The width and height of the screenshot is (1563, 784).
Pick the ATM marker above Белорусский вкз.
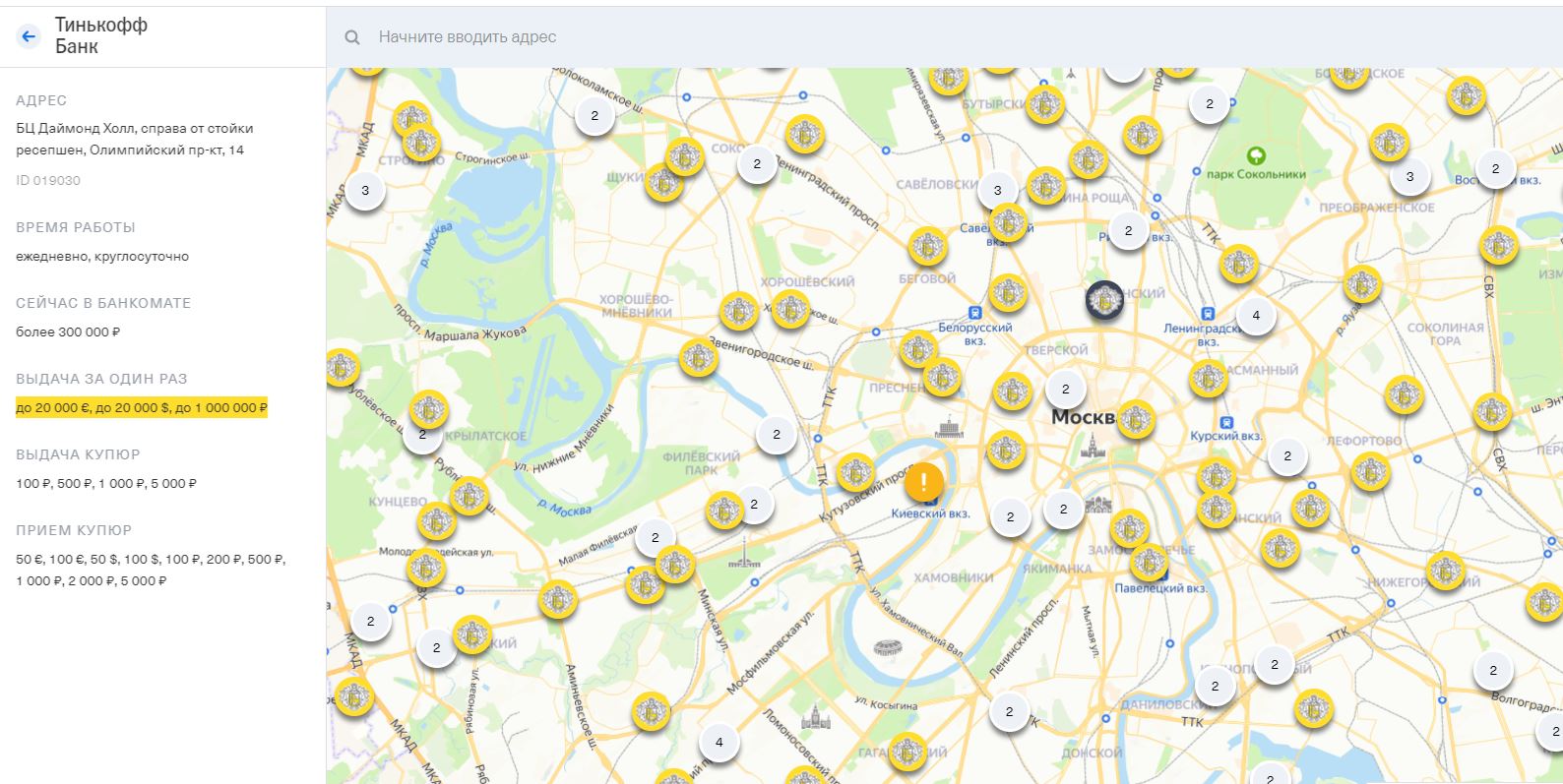[x=1007, y=292]
